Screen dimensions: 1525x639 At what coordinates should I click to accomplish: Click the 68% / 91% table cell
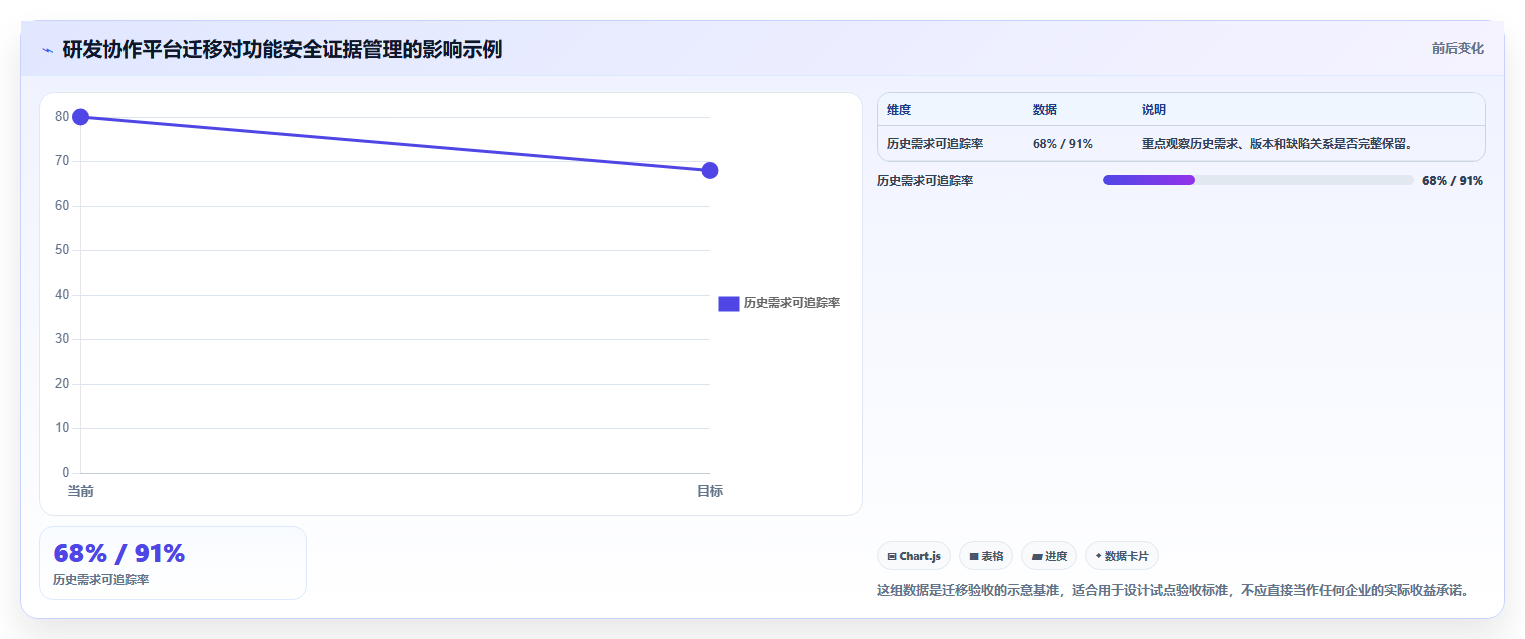point(1063,144)
